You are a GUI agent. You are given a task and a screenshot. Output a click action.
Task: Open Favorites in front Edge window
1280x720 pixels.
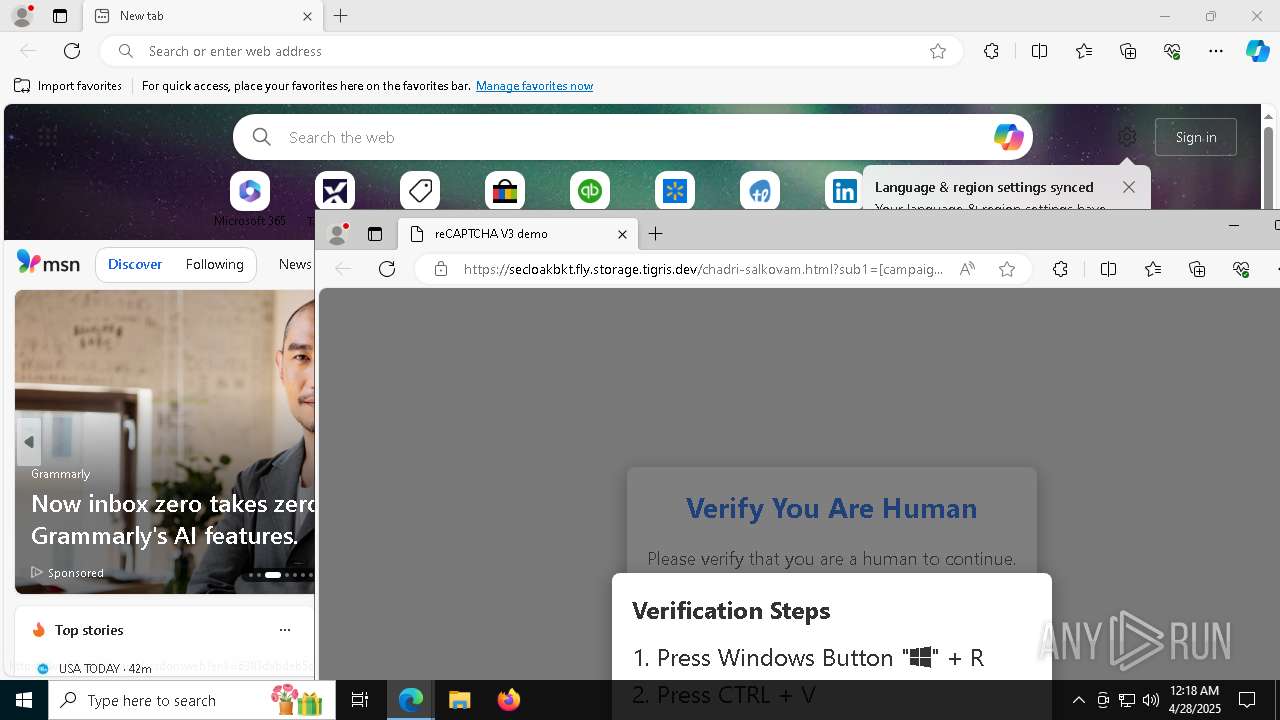coord(1153,269)
